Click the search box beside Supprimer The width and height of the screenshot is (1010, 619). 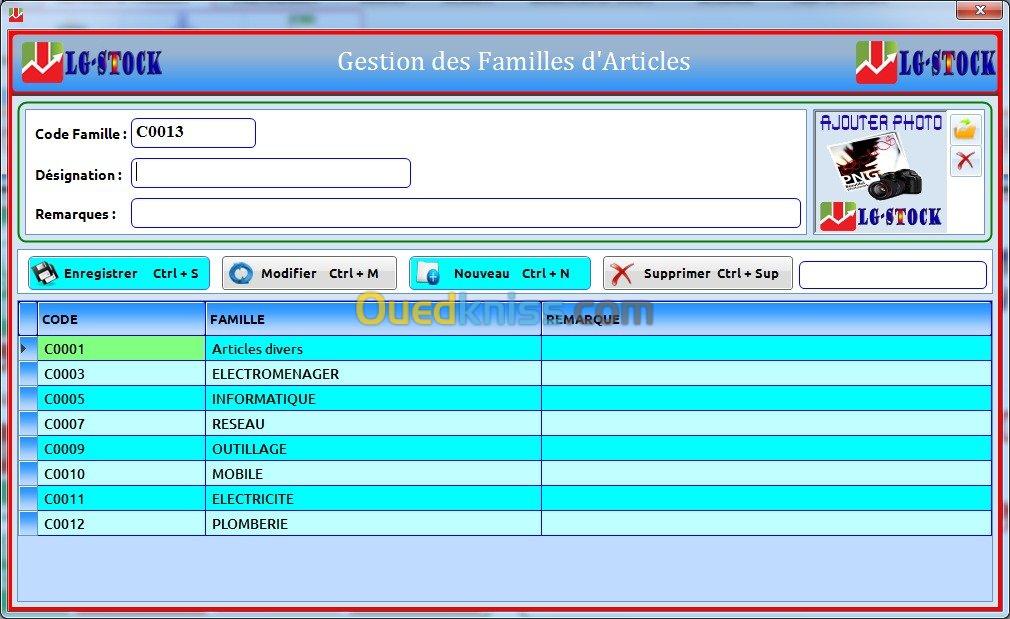(x=893, y=275)
